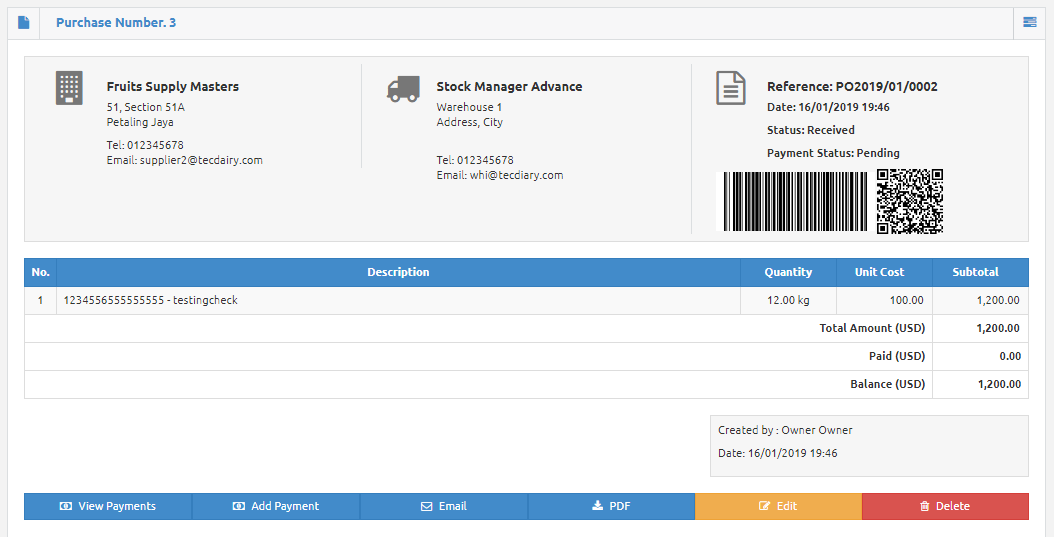1054x537 pixels.
Task: Delete this purchase
Action: tap(945, 506)
